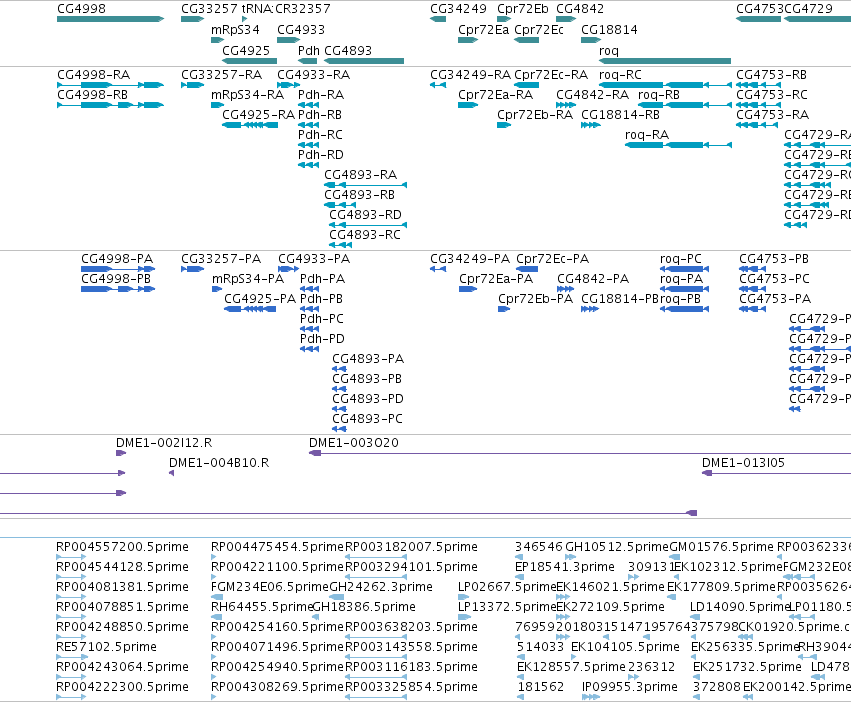This screenshot has width=851, height=702.
Task: Open the CG4753-RB transcript label
Action: pos(771,74)
